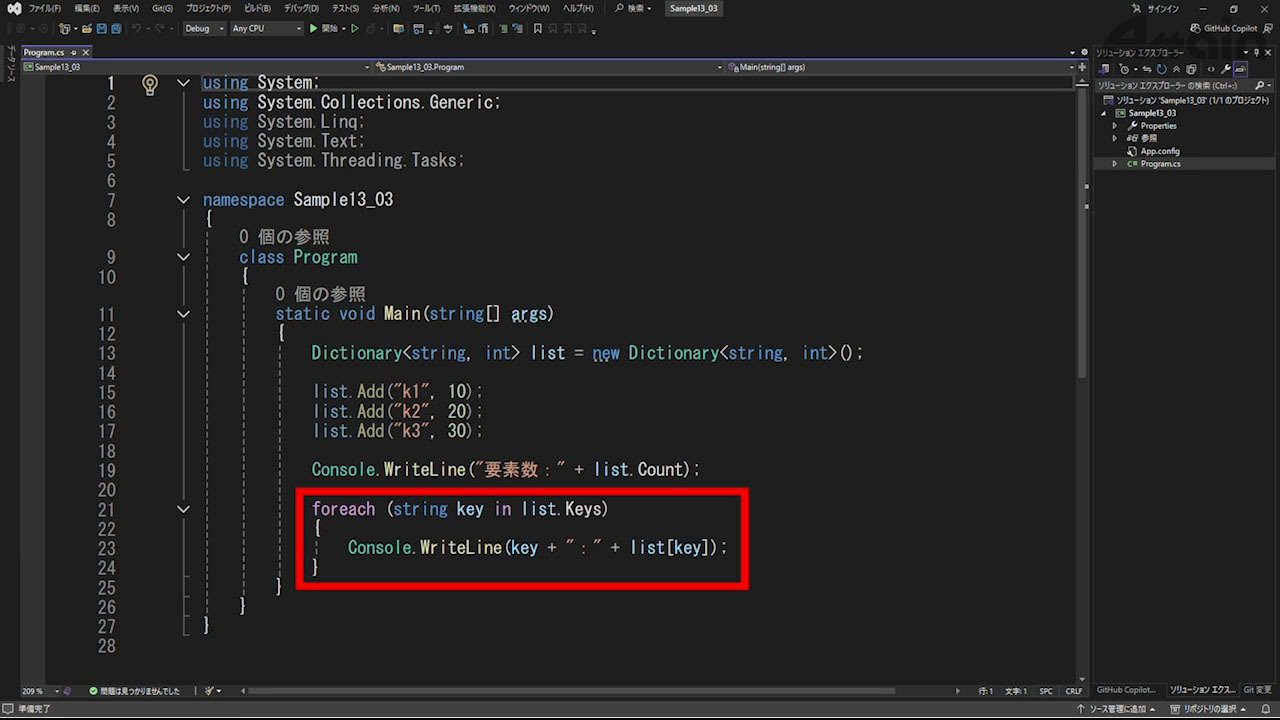
Task: Switch to Git 変更 bottom tab
Action: (x=1257, y=690)
